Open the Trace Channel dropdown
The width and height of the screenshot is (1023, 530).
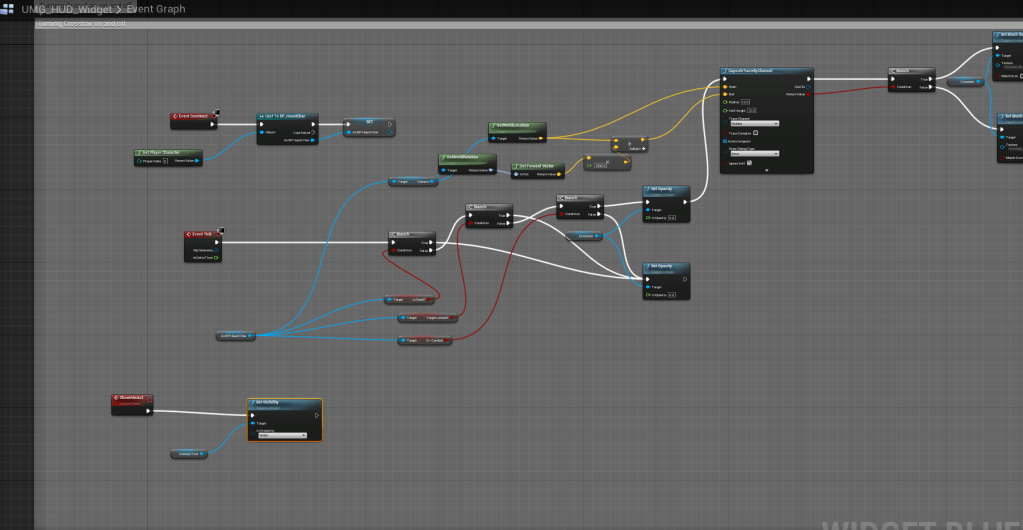pyautogui.click(x=754, y=123)
